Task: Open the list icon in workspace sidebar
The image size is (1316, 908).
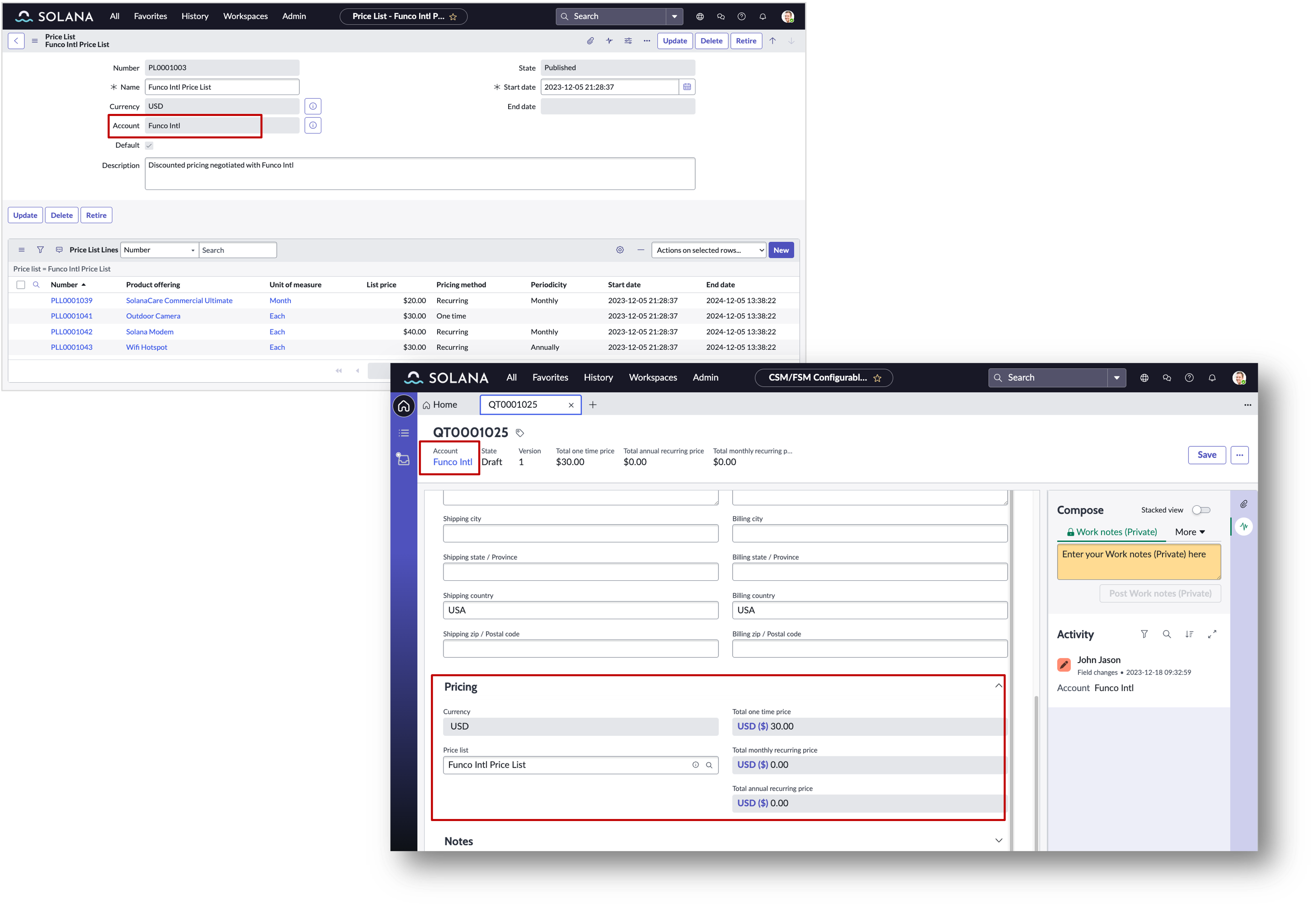Action: point(404,433)
